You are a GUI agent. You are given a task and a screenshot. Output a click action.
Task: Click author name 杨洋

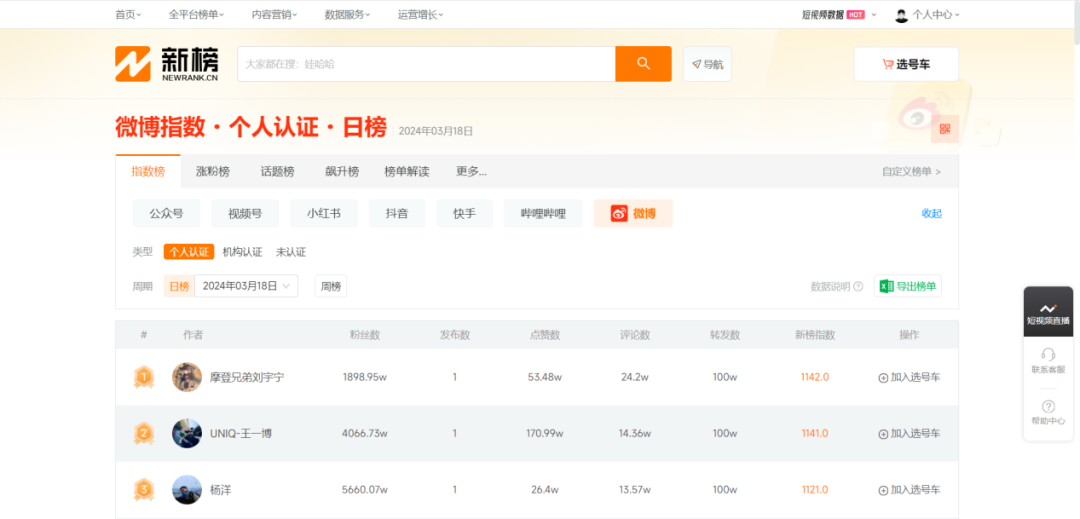(x=220, y=490)
